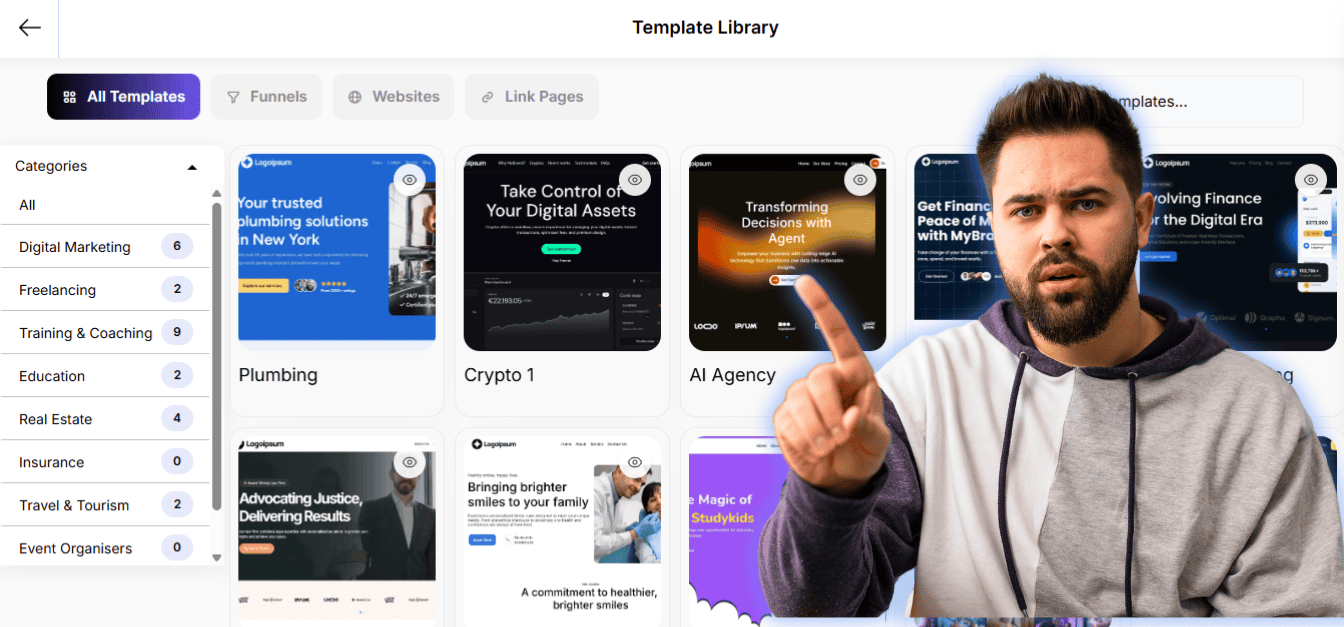Screen dimensions: 1344x627
Task: Go back using the left arrow icon
Action: [x=30, y=28]
